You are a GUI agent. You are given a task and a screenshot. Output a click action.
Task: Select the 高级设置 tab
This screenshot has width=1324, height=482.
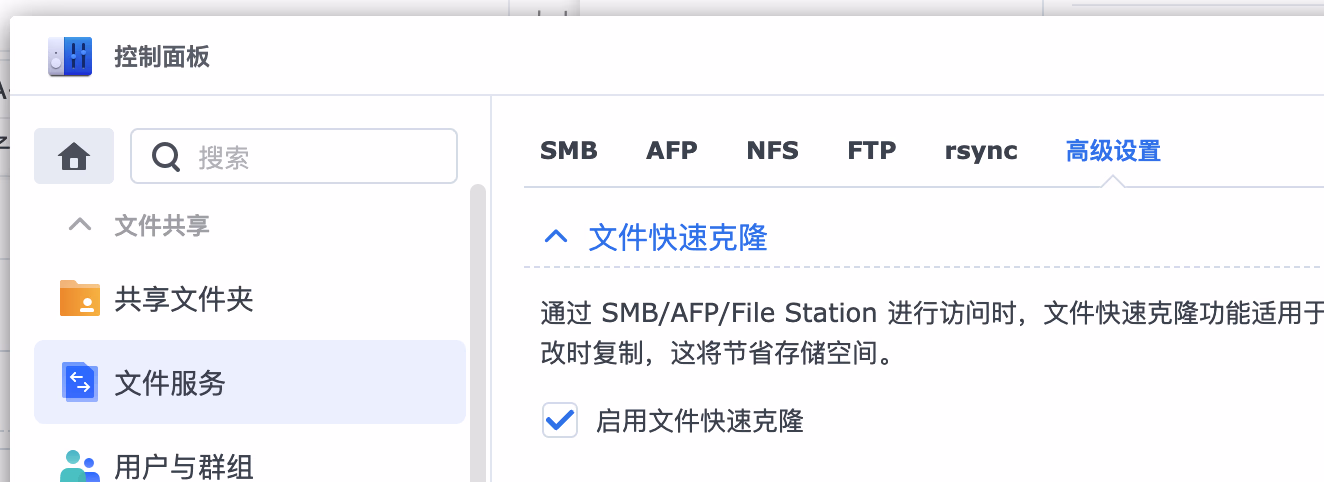click(x=1113, y=151)
